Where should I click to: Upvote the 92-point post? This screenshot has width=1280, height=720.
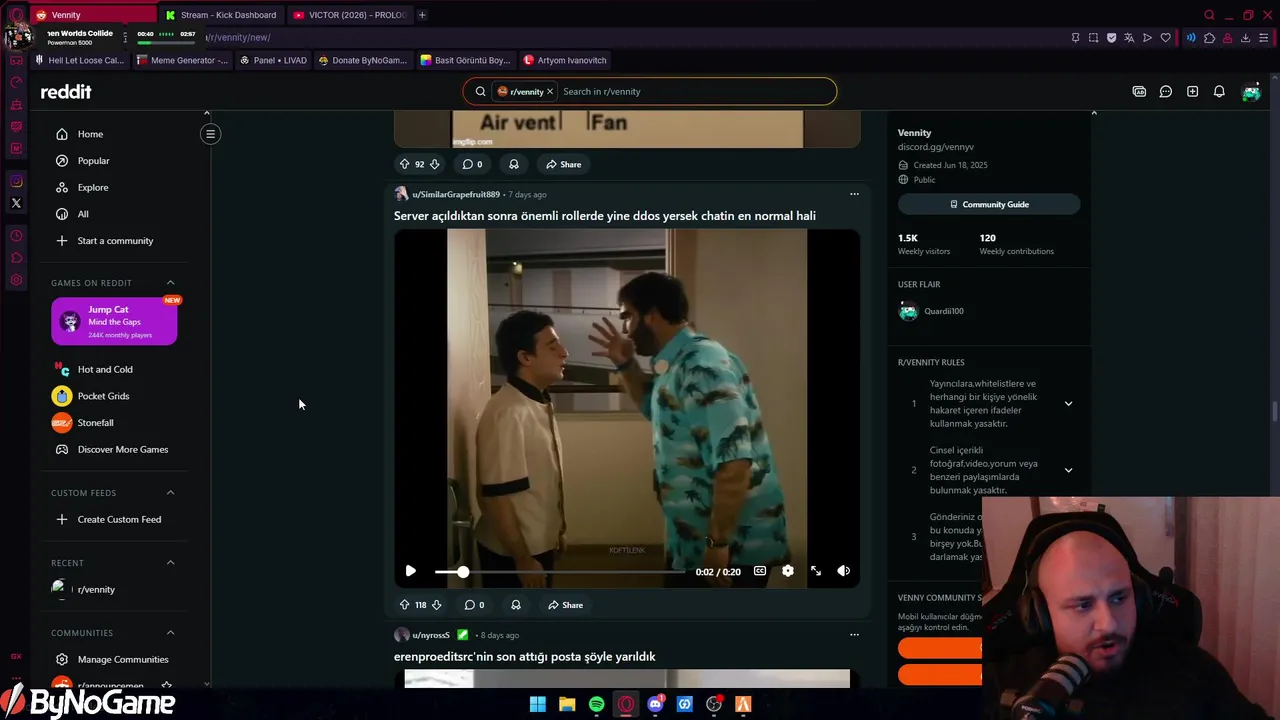coord(404,164)
